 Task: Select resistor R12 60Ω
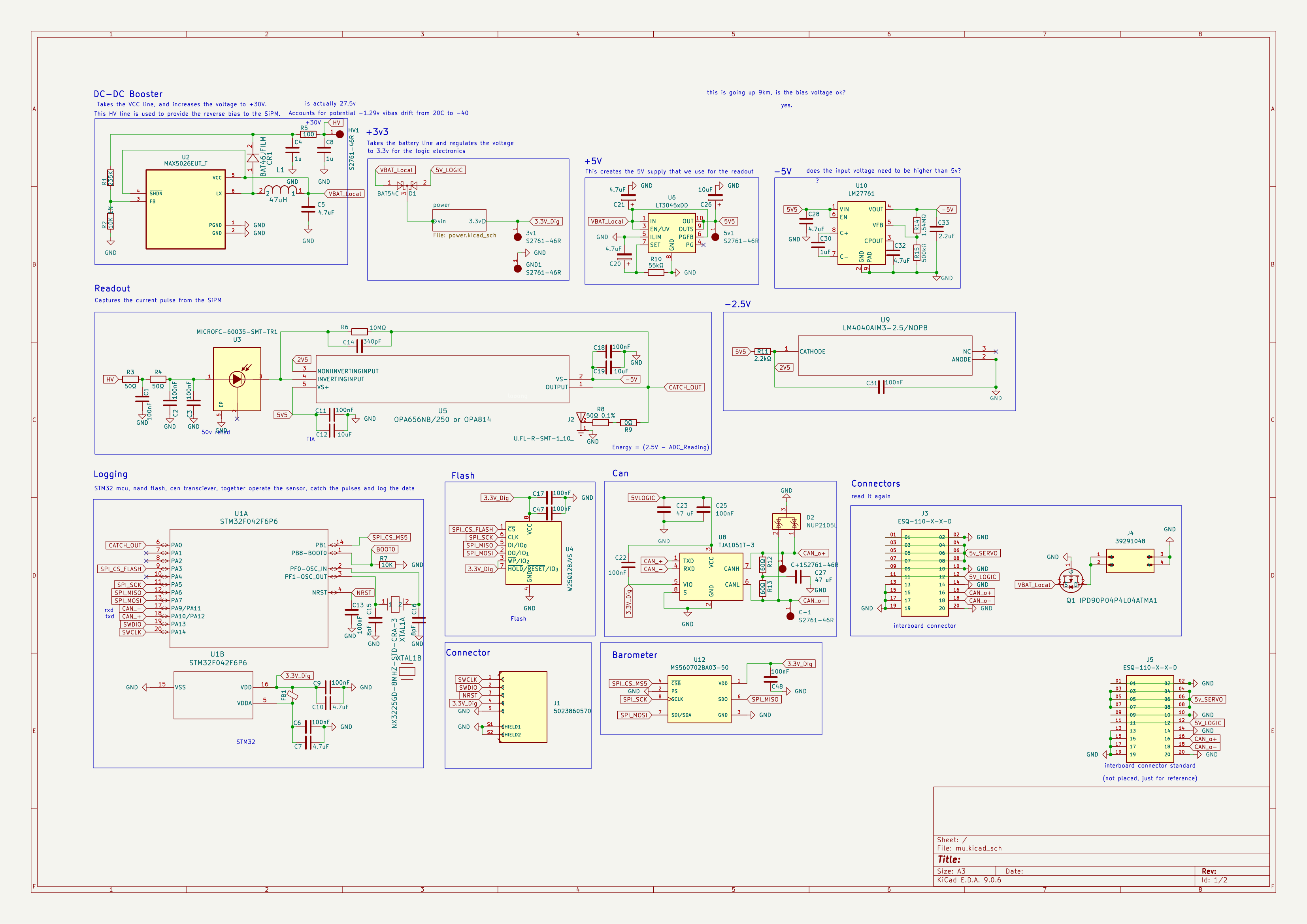pyautogui.click(x=763, y=565)
